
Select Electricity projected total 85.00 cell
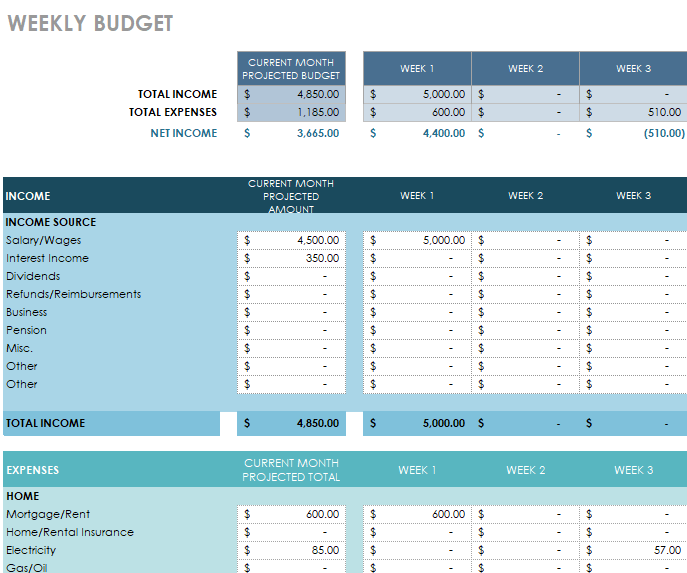coord(292,550)
